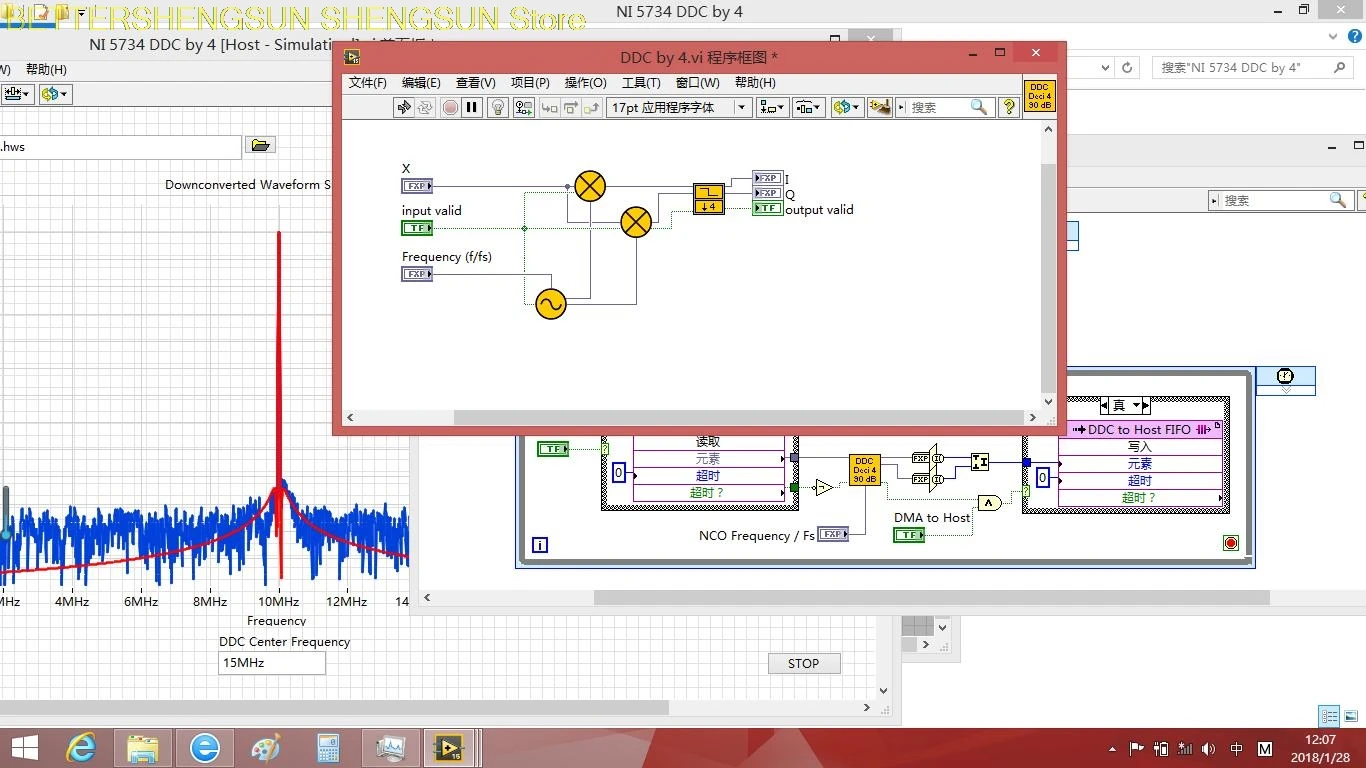Click inside the DDC Center Frequency field
Image resolution: width=1366 pixels, height=768 pixels.
[270, 662]
